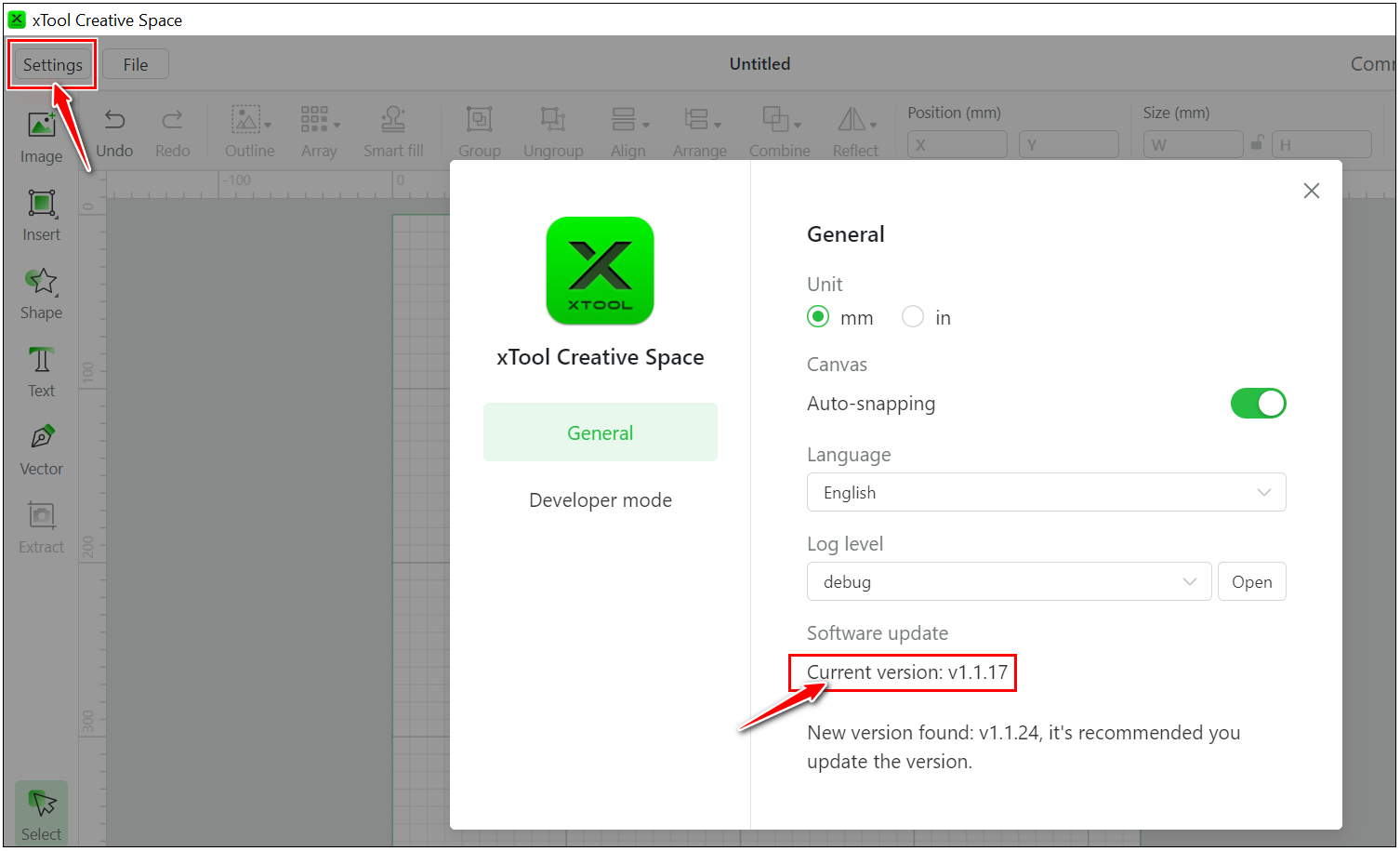
Task: Open the File menu
Action: (x=136, y=65)
